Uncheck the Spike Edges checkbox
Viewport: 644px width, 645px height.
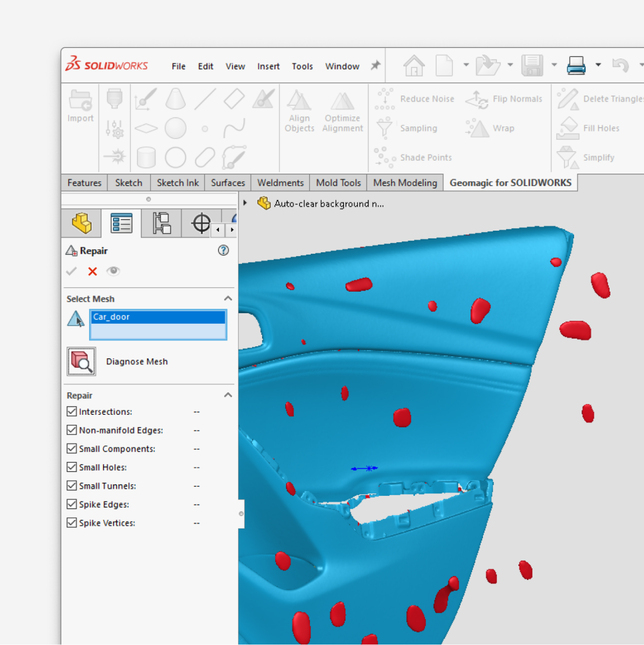[72, 504]
